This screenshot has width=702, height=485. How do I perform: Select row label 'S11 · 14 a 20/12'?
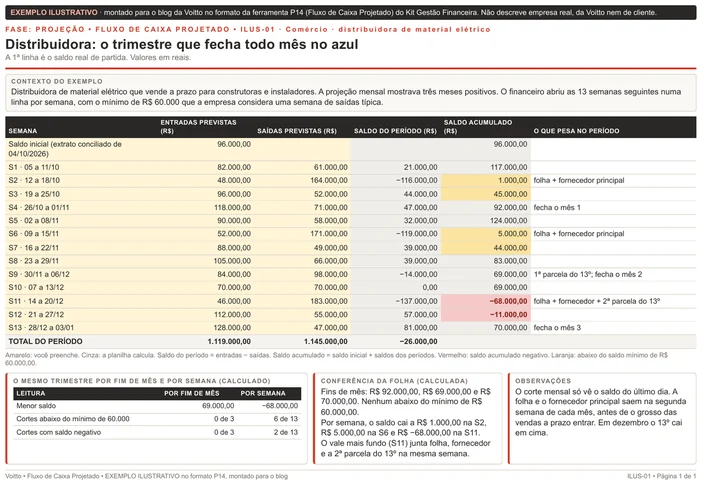(36, 301)
